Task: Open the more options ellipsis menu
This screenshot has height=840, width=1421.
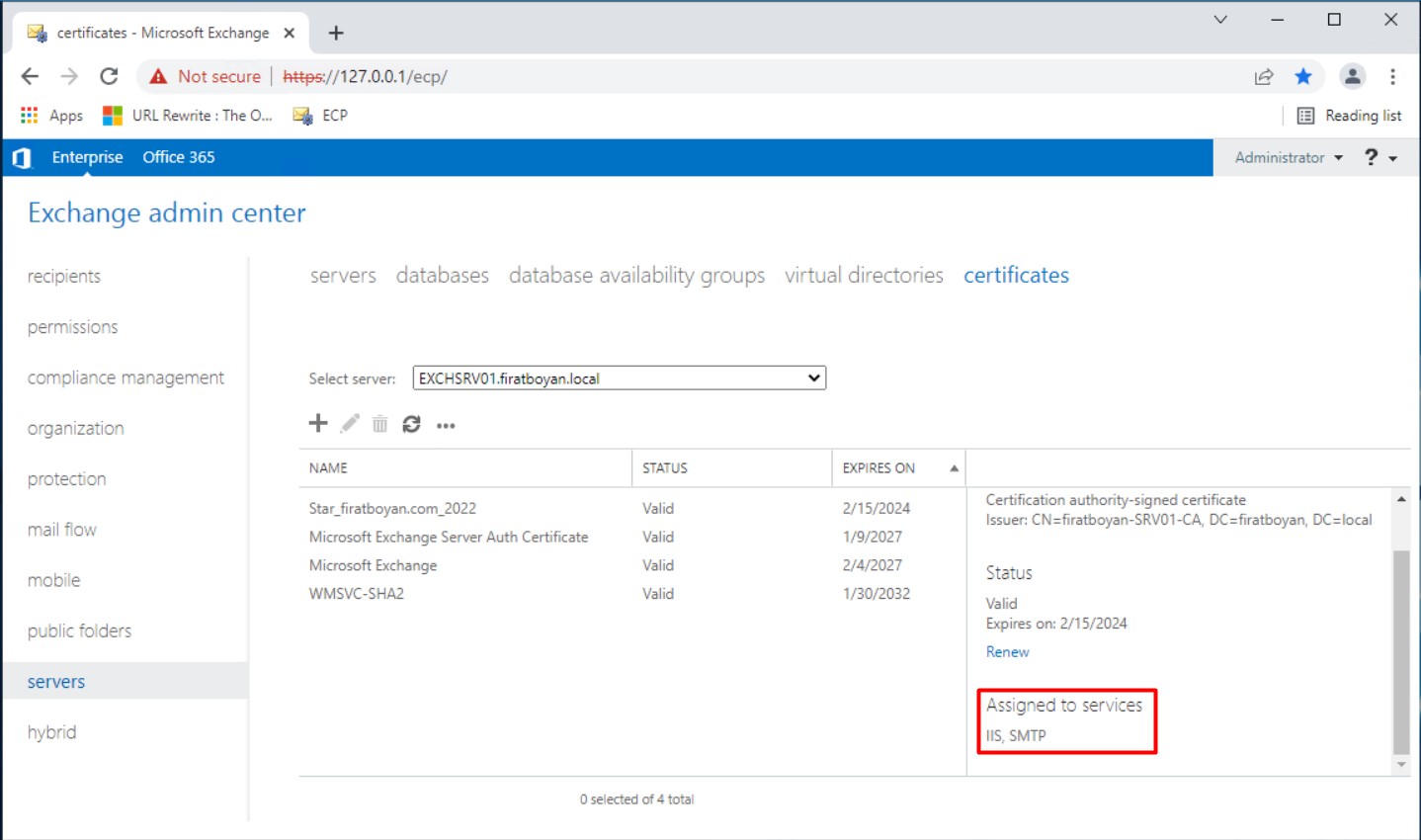Action: tap(446, 426)
